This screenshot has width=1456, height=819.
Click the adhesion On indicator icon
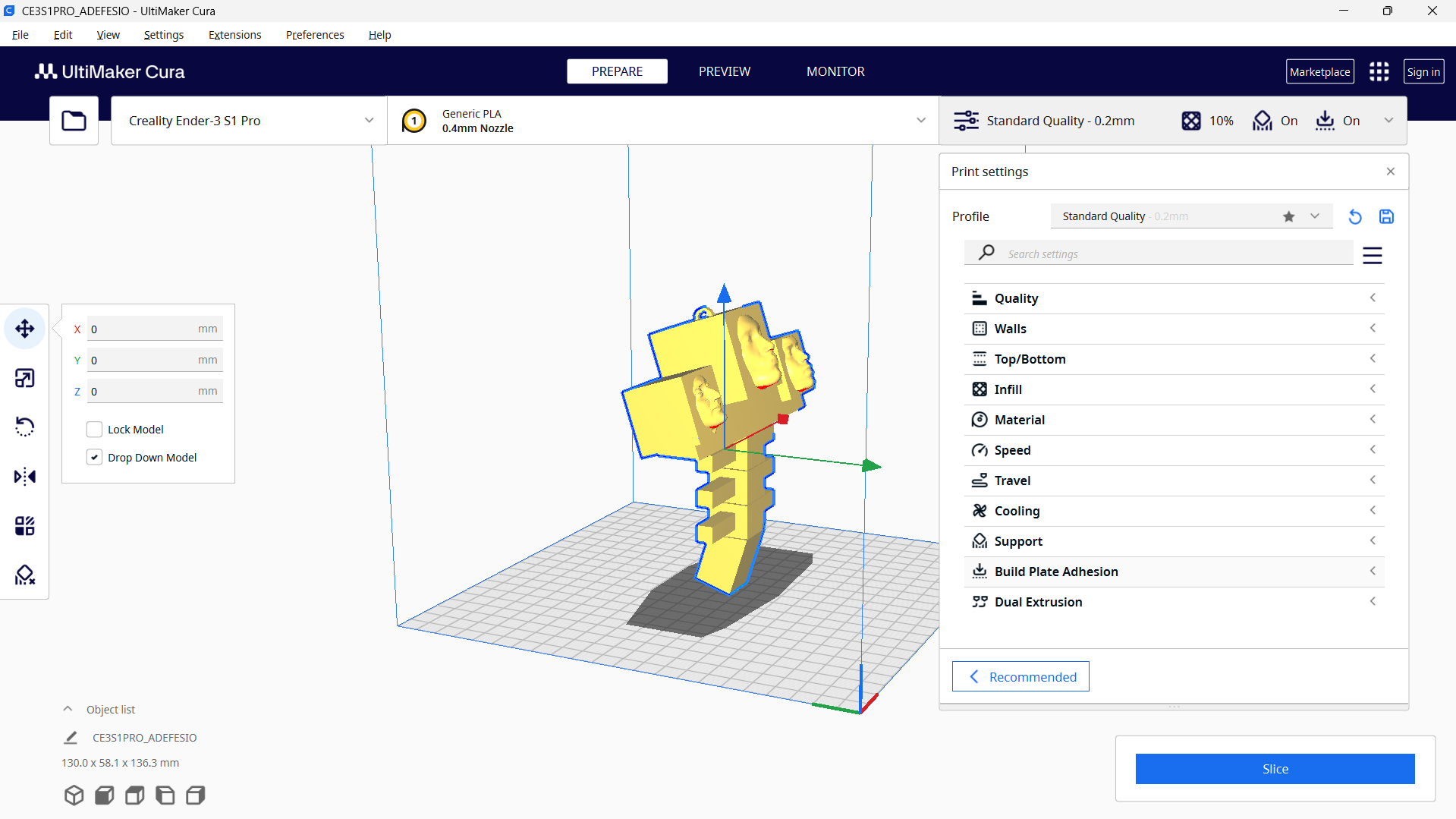[1325, 121]
